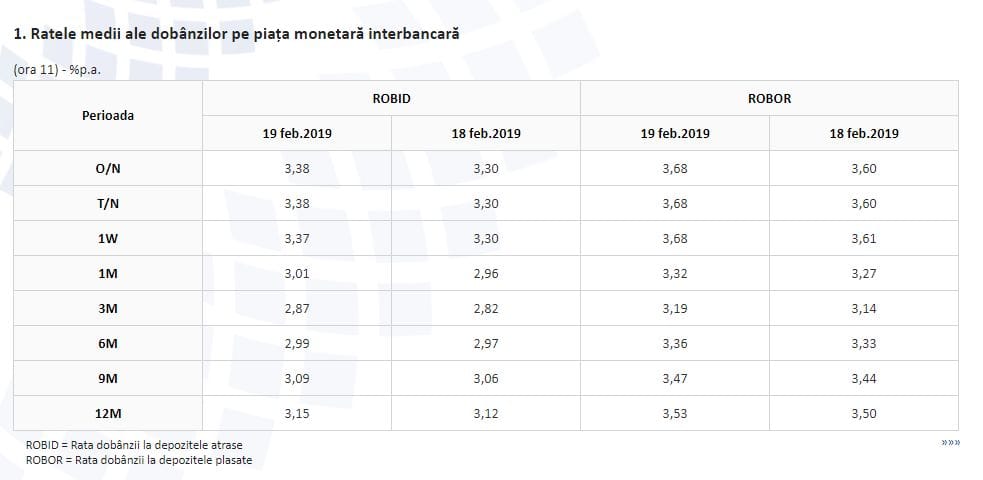
Task: Select the ROBID column header
Action: [391, 98]
